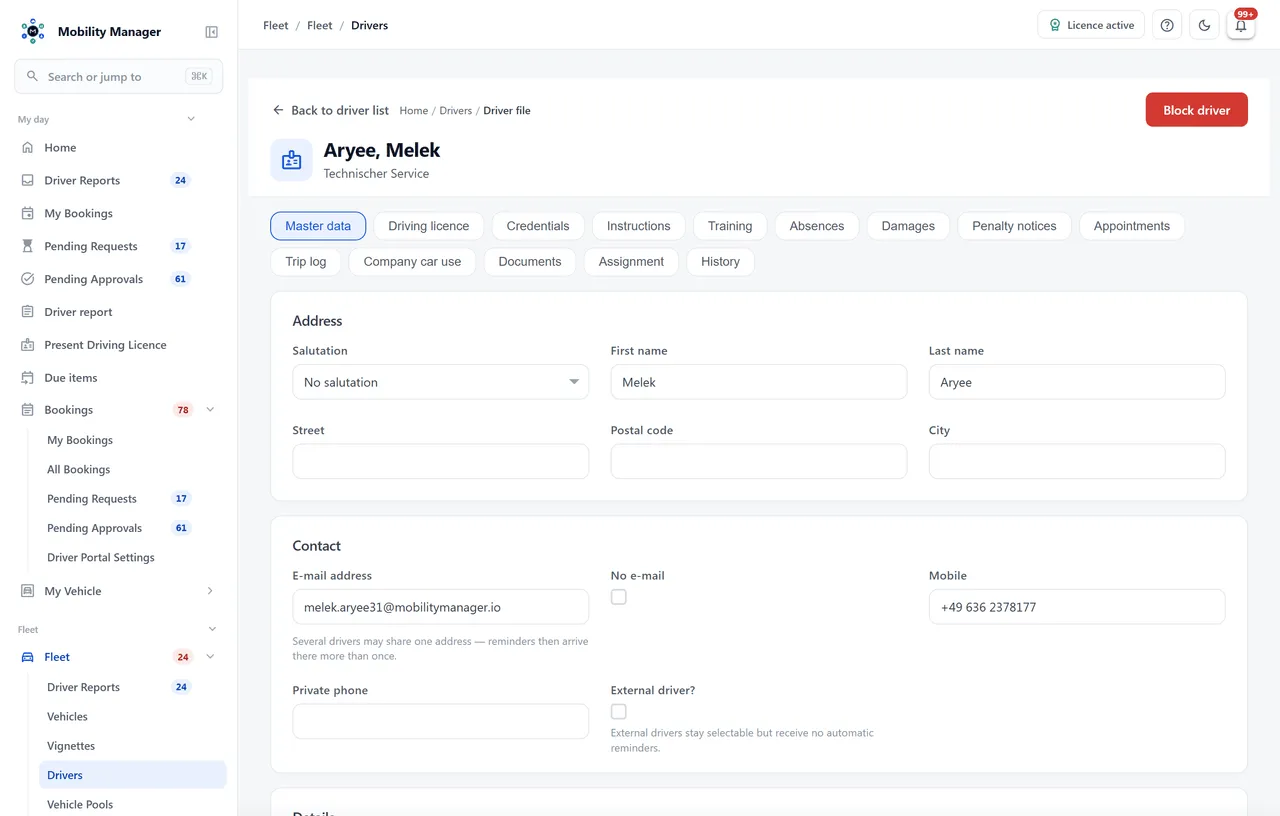This screenshot has width=1280, height=816.
Task: Open the Assignment tab
Action: [631, 262]
